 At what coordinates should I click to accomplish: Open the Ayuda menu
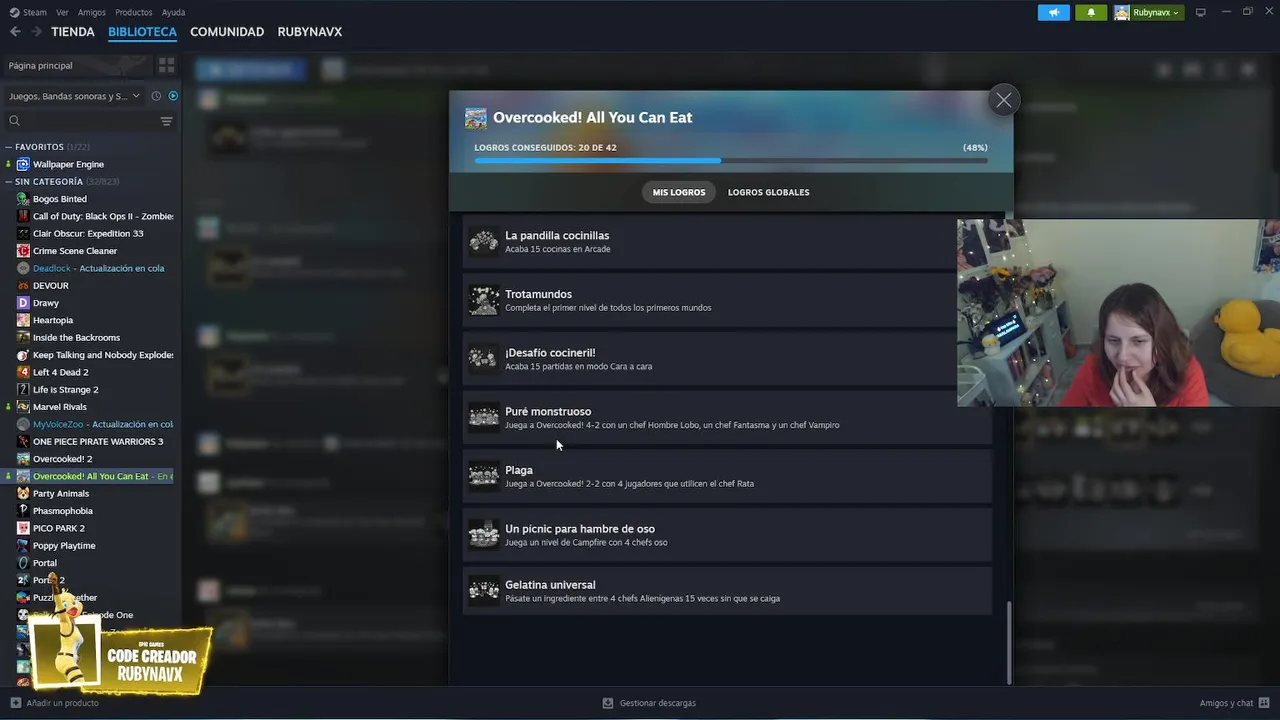[x=173, y=12]
